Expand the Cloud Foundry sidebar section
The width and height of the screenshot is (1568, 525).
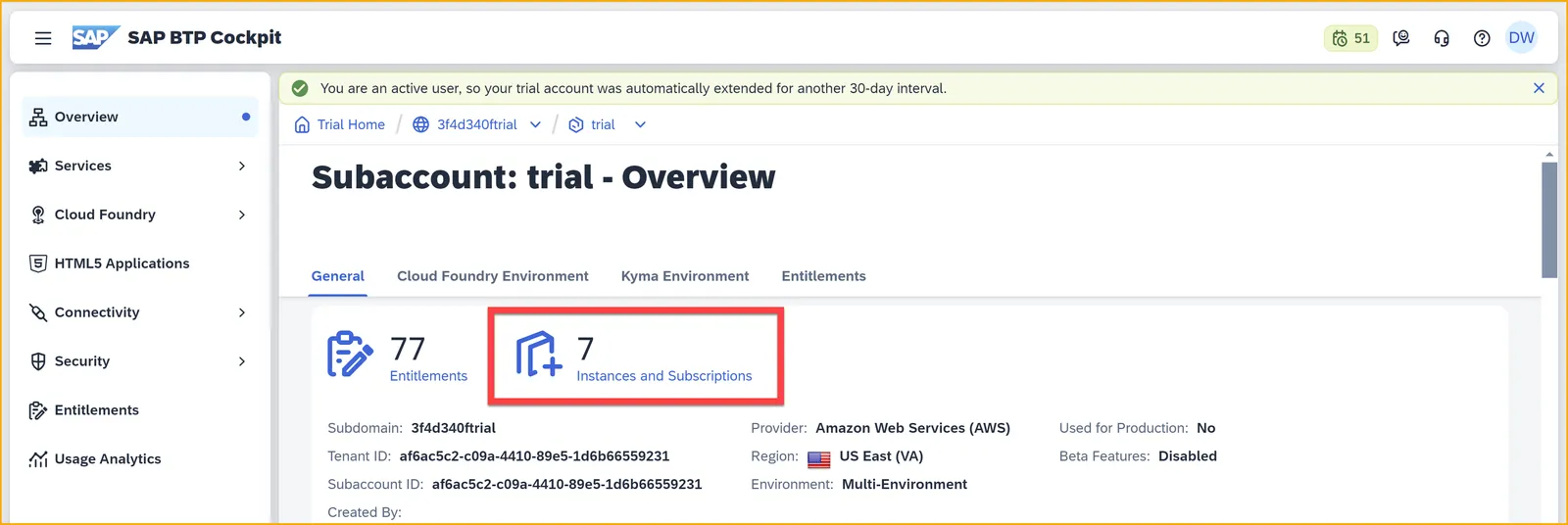242,215
